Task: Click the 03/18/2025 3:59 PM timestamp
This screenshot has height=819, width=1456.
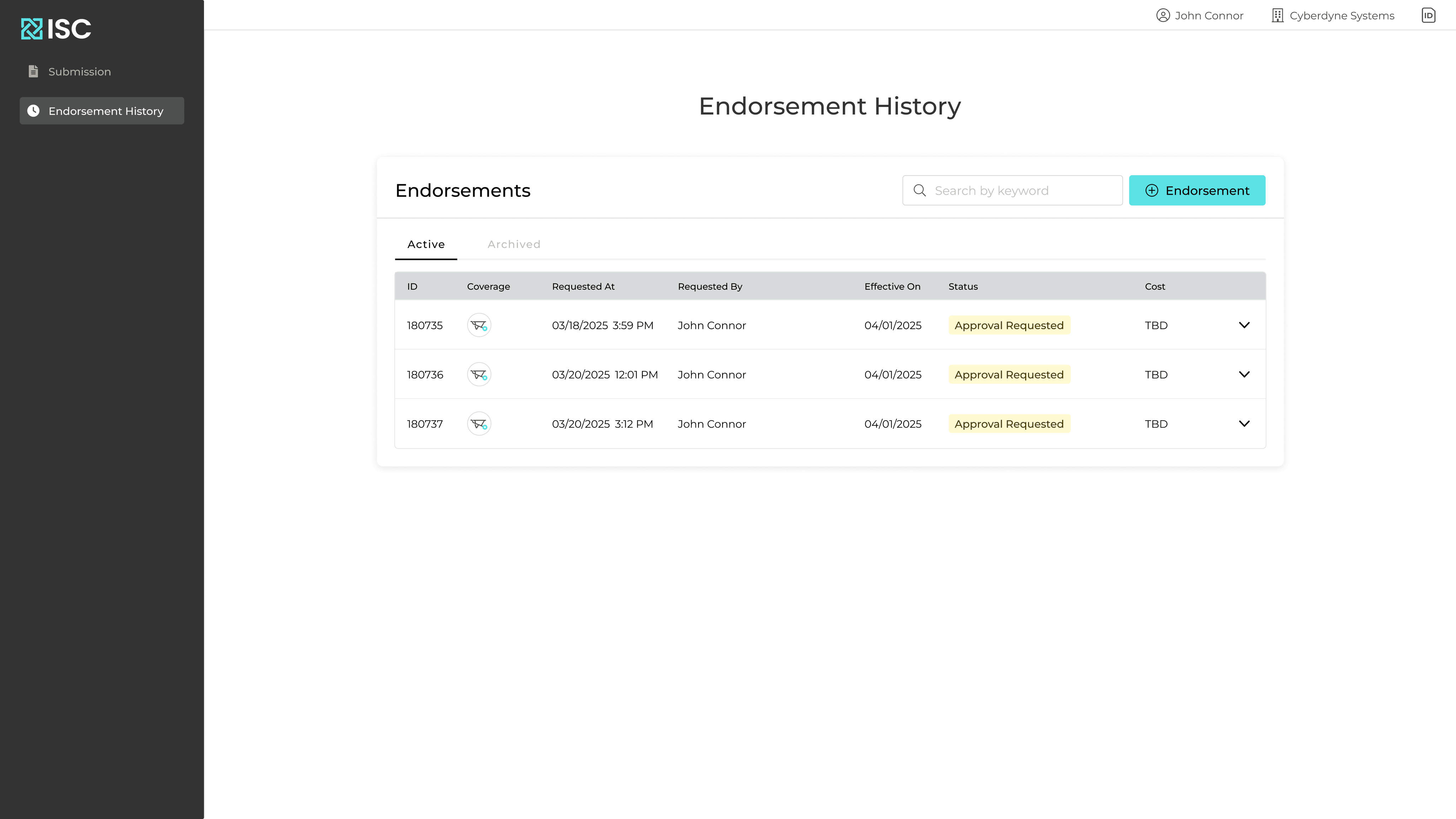Action: (x=603, y=326)
